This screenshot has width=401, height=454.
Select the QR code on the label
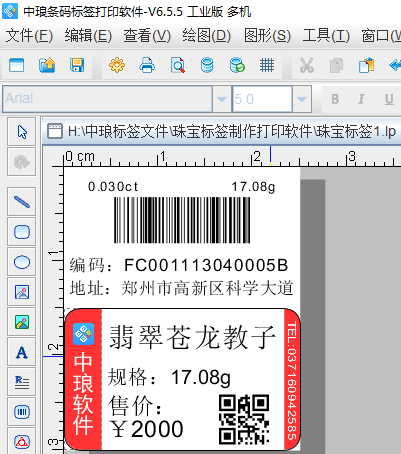[x=244, y=420]
